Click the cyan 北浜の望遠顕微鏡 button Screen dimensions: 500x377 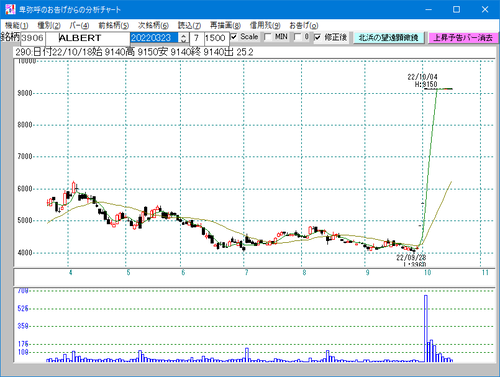click(389, 38)
